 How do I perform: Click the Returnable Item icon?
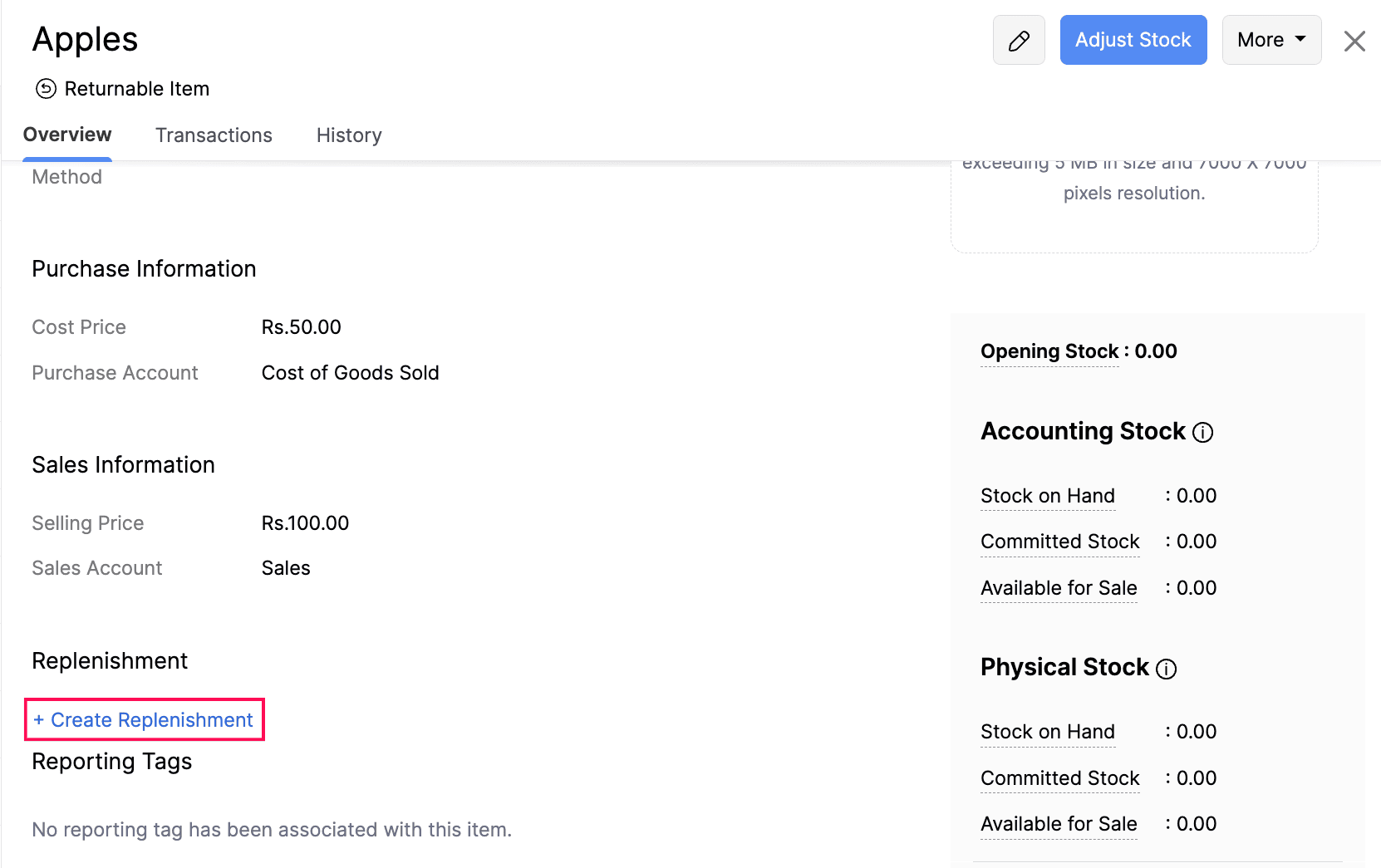click(47, 89)
